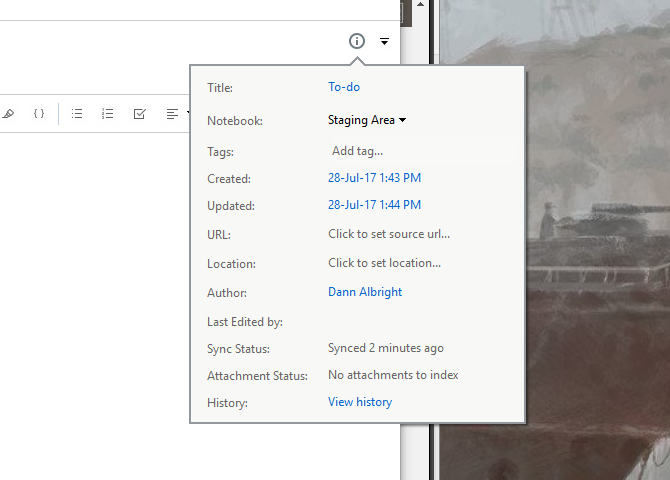670x480 pixels.
Task: Apply numbered list formatting
Action: click(108, 114)
